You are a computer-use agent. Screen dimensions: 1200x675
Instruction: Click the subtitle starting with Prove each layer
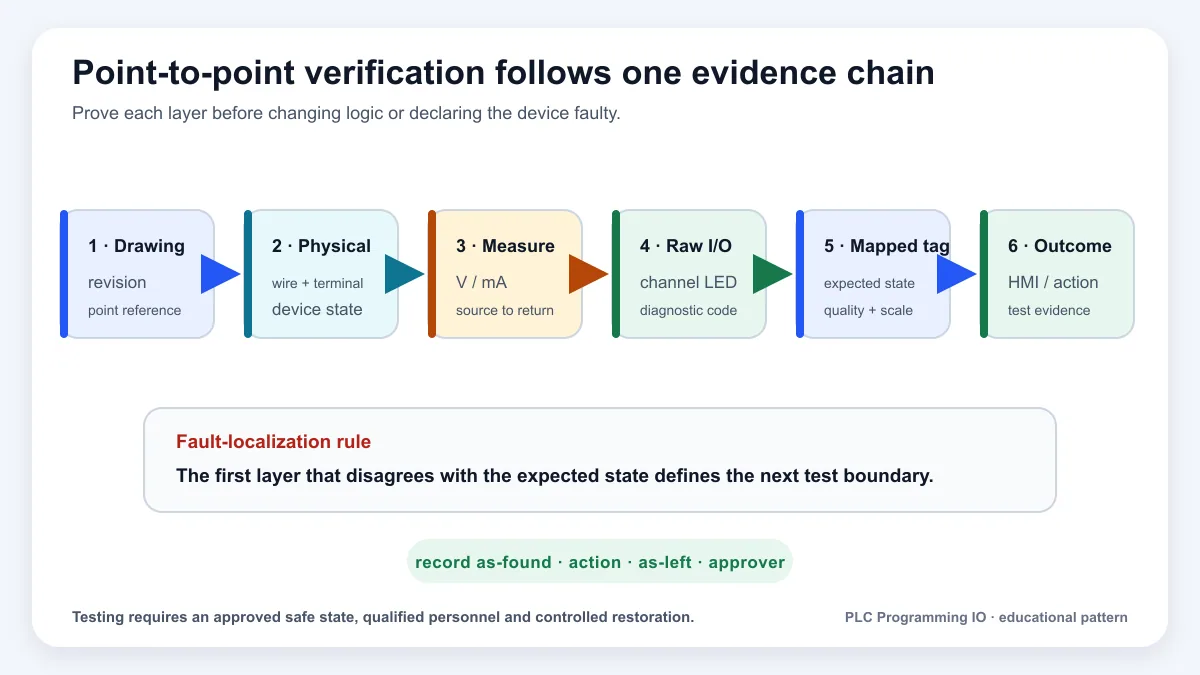(346, 113)
